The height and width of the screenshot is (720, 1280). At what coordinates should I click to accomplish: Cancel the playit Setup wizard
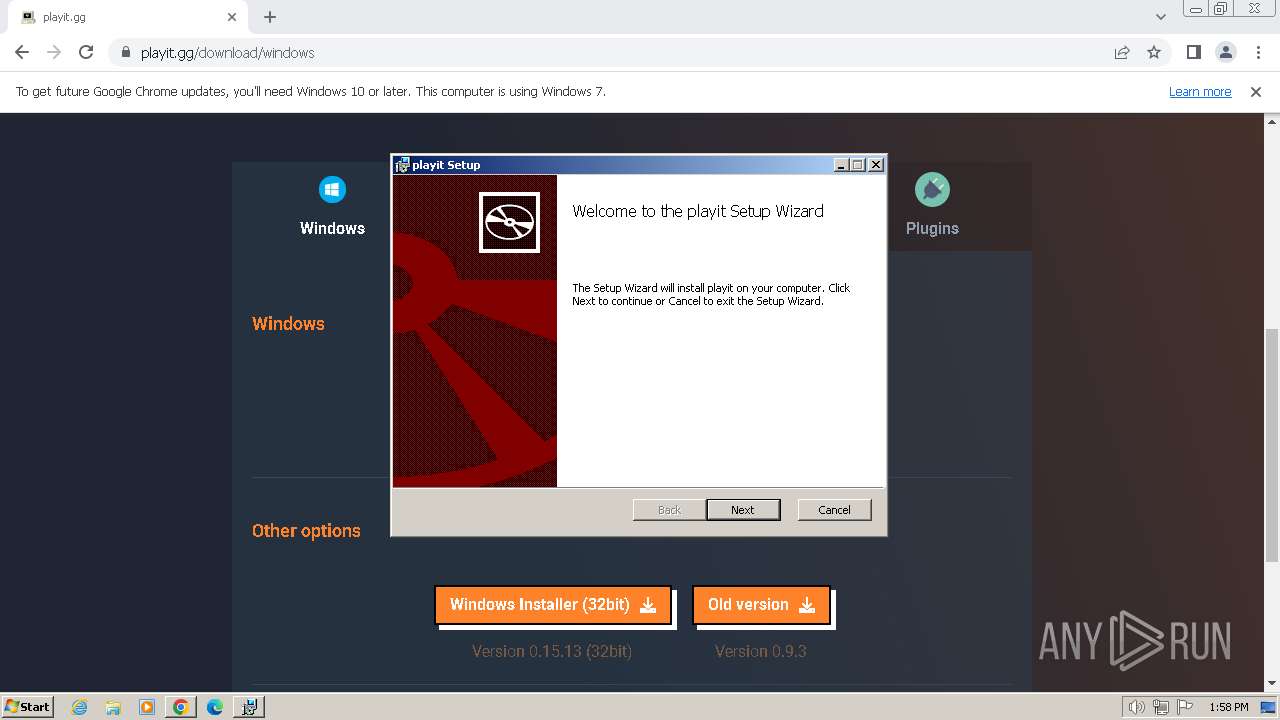(x=834, y=509)
